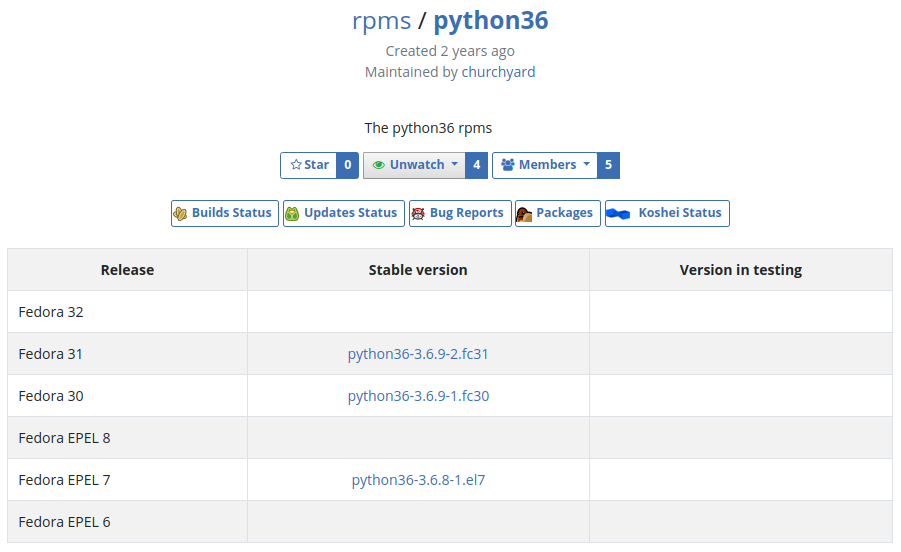Open the Unwatch dropdown arrow
Viewport: 901px width, 552px height.
coord(455,164)
